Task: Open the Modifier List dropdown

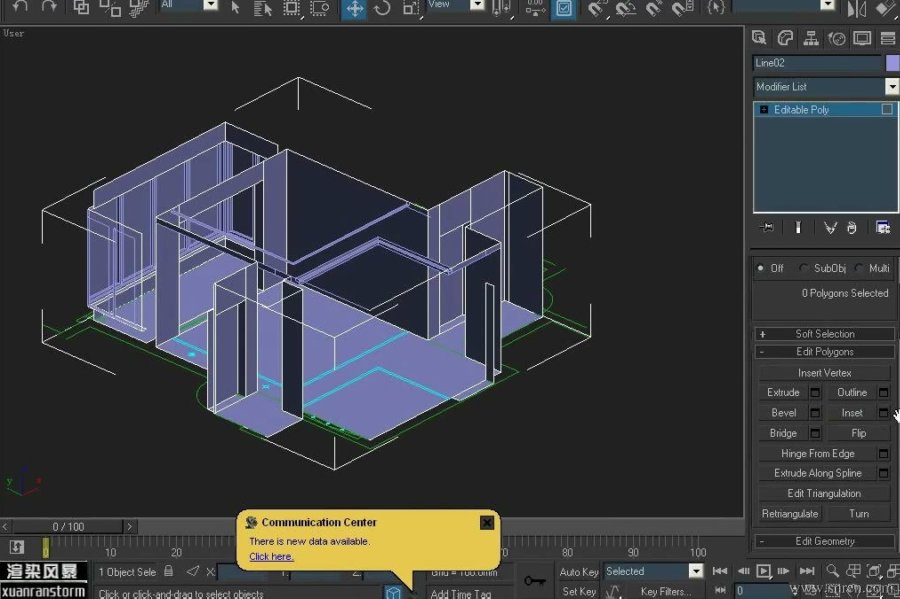Action: [892, 87]
